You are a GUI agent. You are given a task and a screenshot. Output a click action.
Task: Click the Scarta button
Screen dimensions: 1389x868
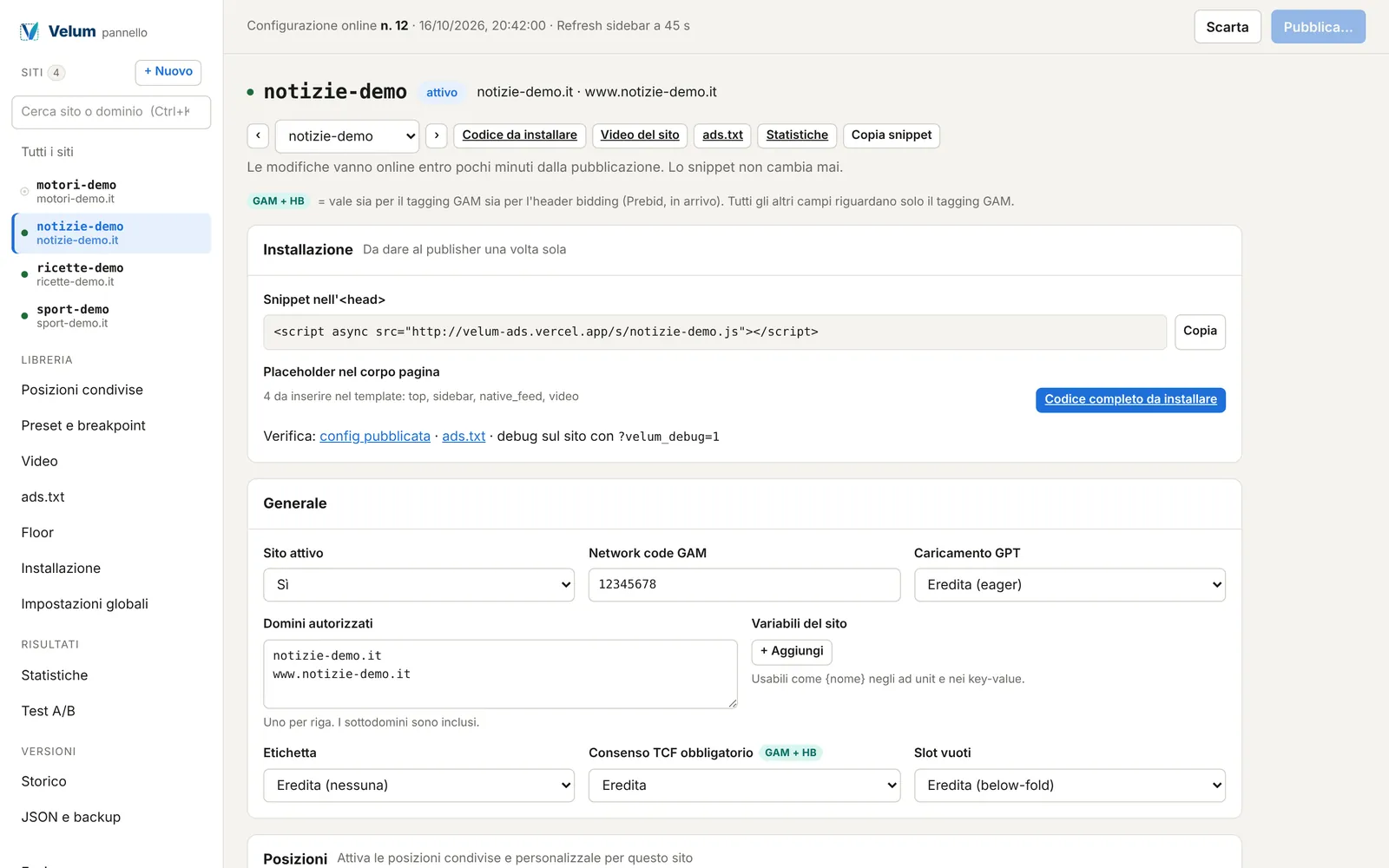point(1228,27)
